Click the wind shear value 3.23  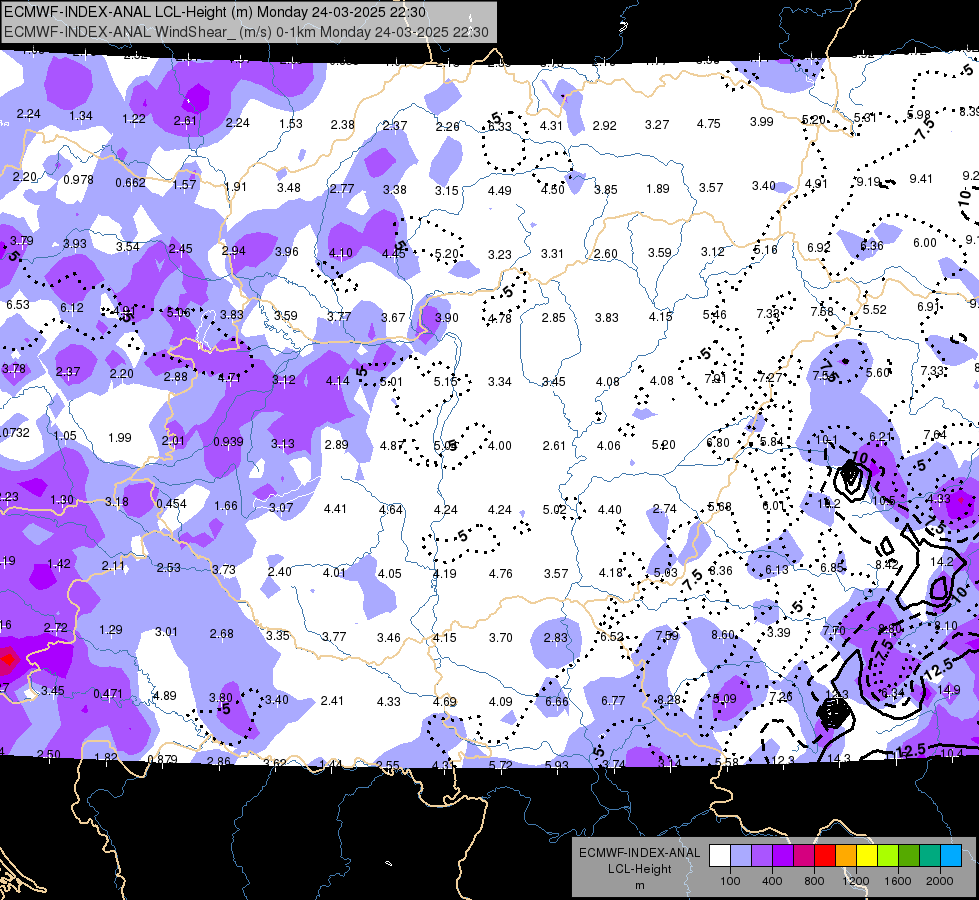pyautogui.click(x=499, y=254)
